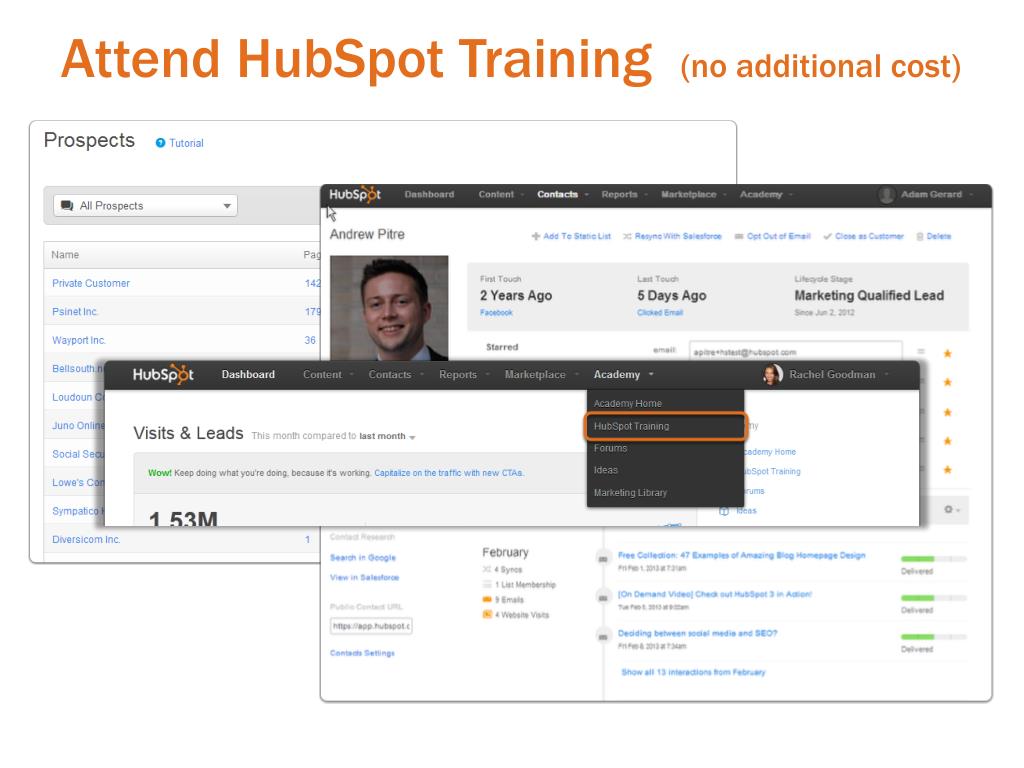The image size is (1024, 768).
Task: Click 'Capitalize on the traffic with new CTAs' link
Action: pos(449,473)
